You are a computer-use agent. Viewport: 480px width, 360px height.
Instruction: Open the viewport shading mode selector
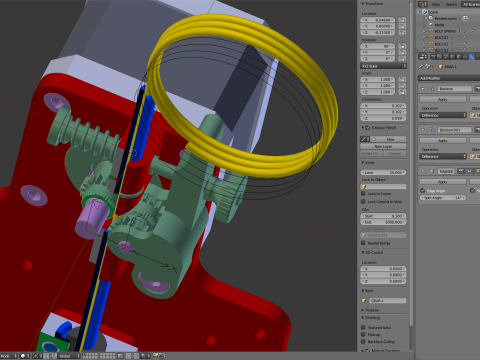point(25,356)
